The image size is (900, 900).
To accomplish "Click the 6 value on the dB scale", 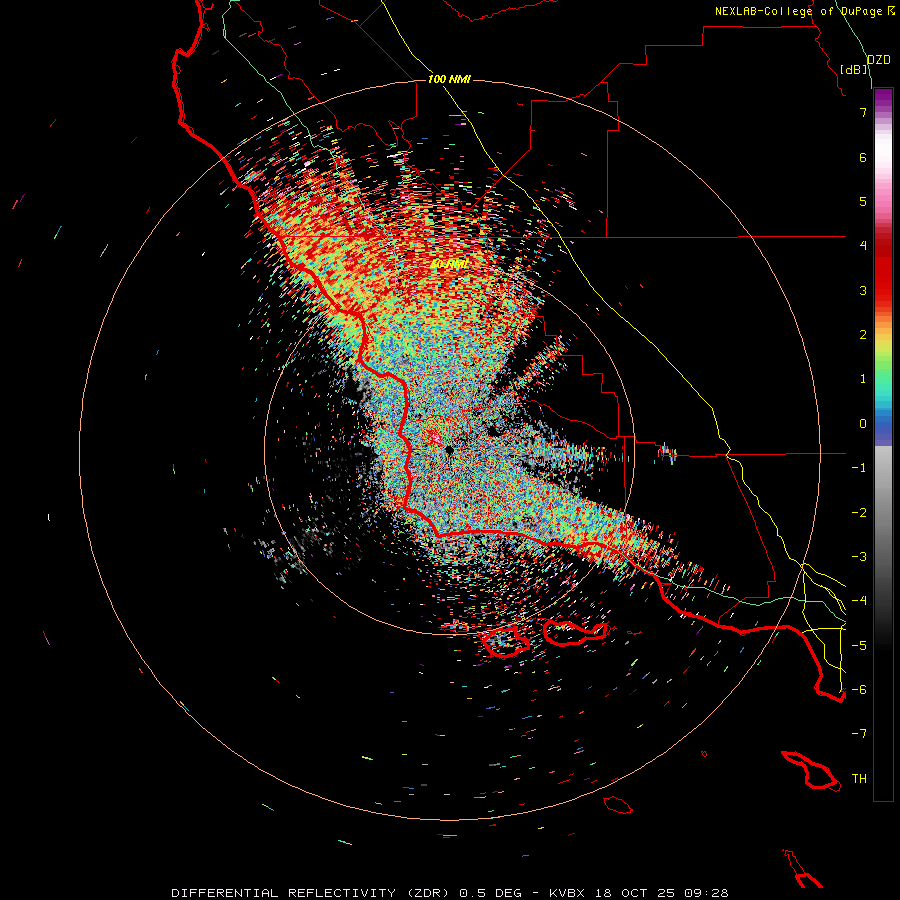I will [863, 157].
